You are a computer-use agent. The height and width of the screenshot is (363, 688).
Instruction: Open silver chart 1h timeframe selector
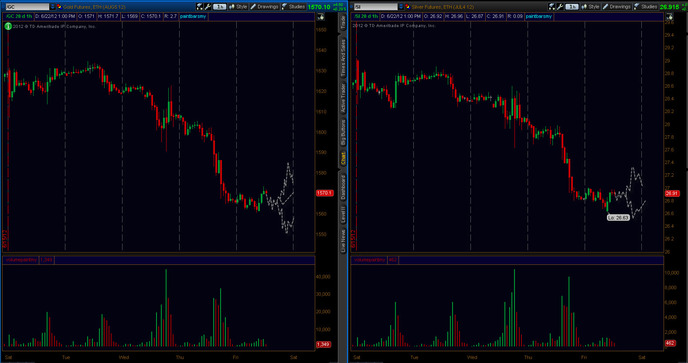[571, 7]
